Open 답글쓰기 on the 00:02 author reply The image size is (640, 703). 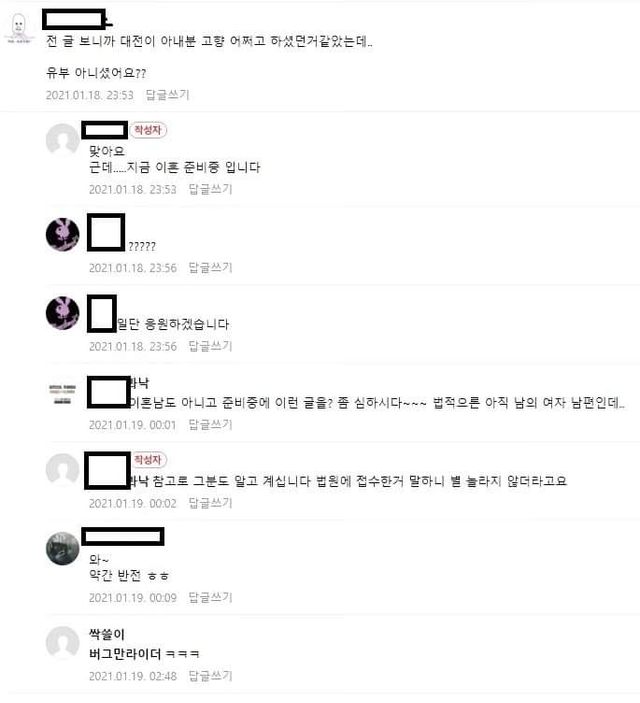click(x=210, y=503)
